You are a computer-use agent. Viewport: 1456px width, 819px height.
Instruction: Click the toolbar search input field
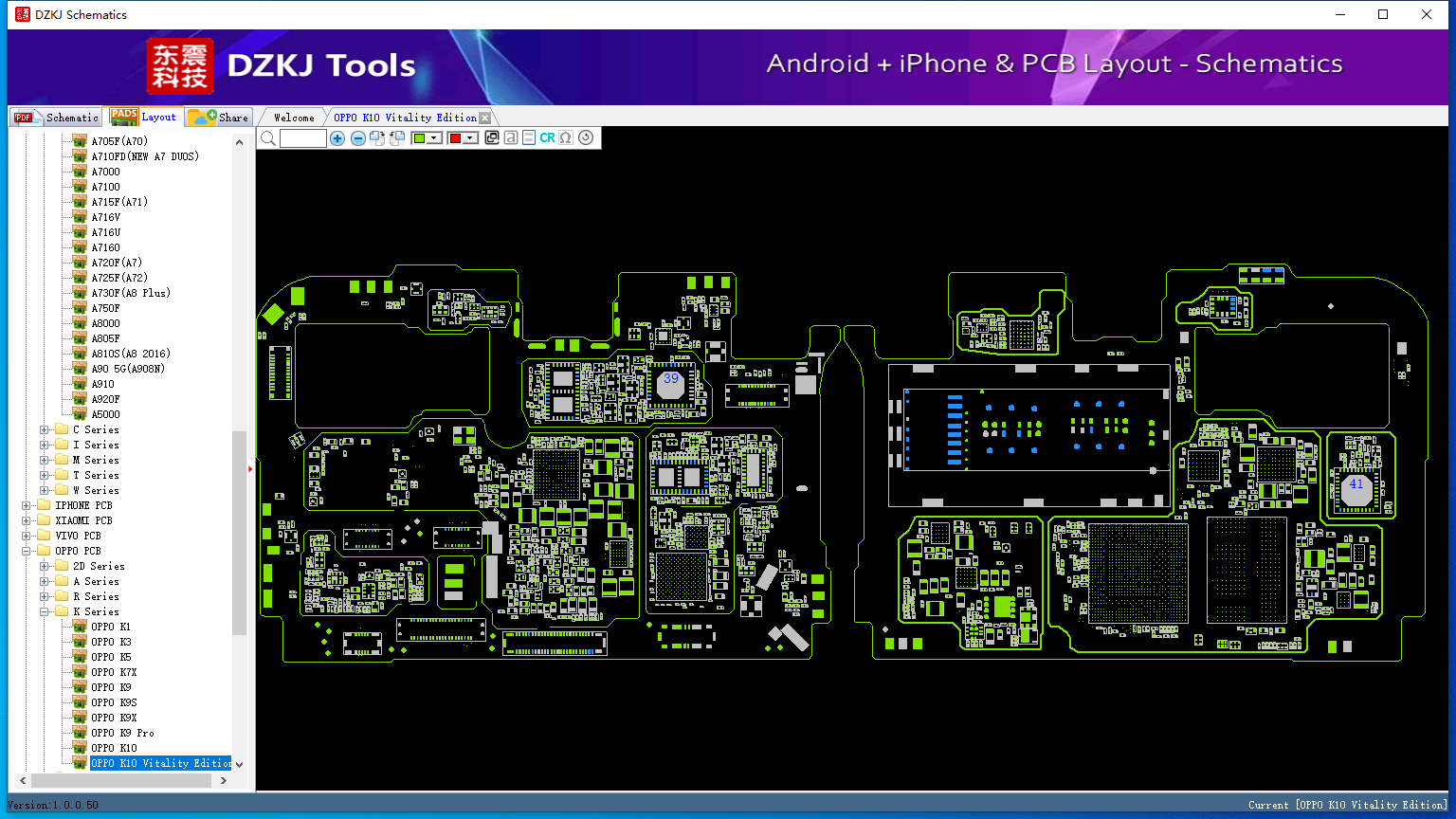point(303,138)
